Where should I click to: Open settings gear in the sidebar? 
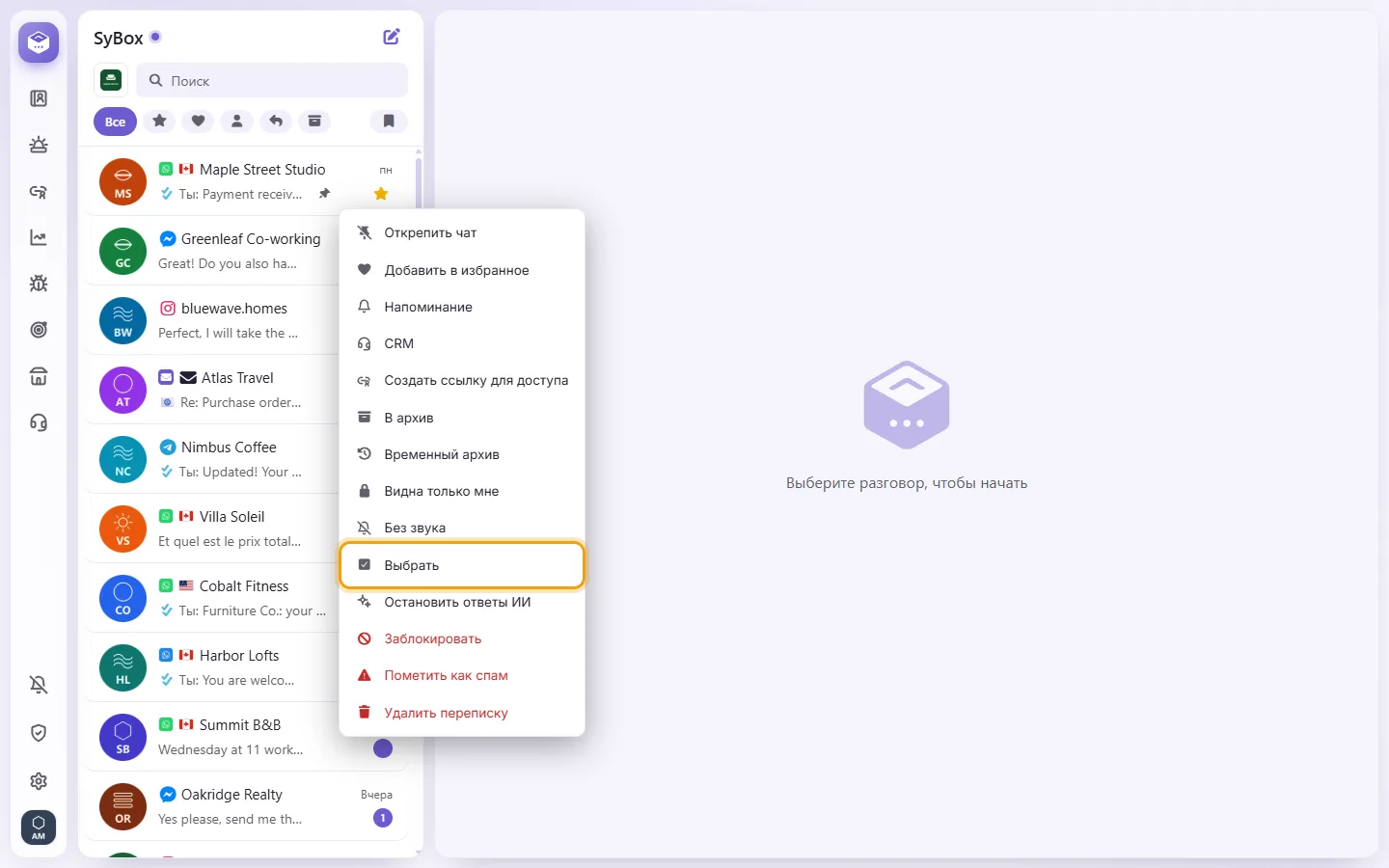pos(39,781)
